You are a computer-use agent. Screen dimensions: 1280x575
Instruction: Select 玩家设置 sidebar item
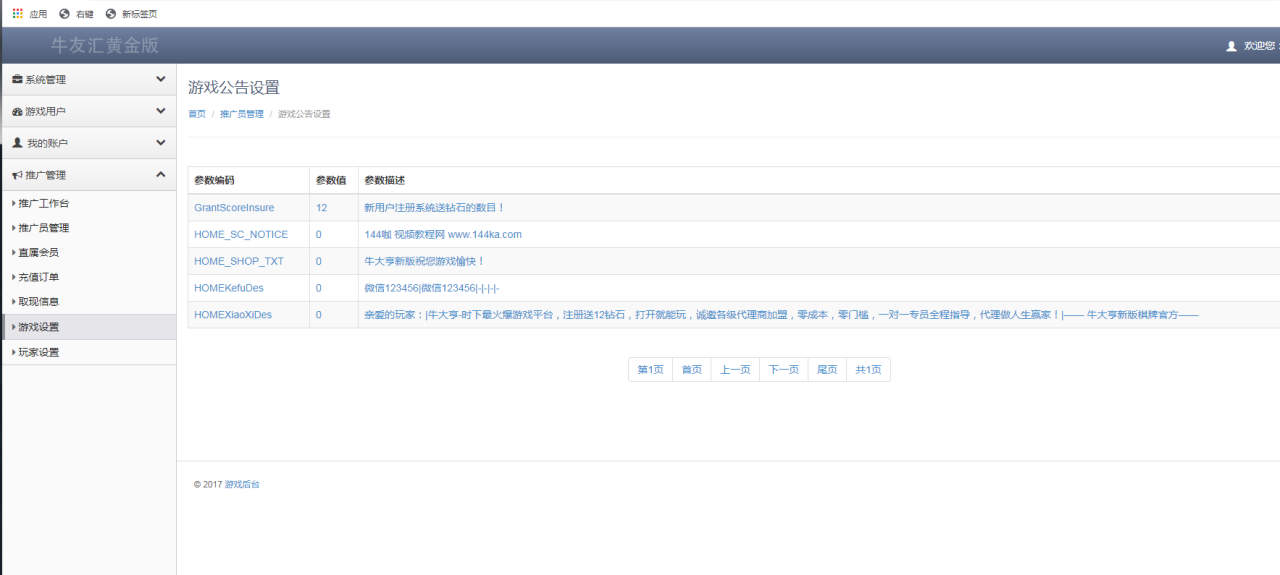pyautogui.click(x=39, y=353)
